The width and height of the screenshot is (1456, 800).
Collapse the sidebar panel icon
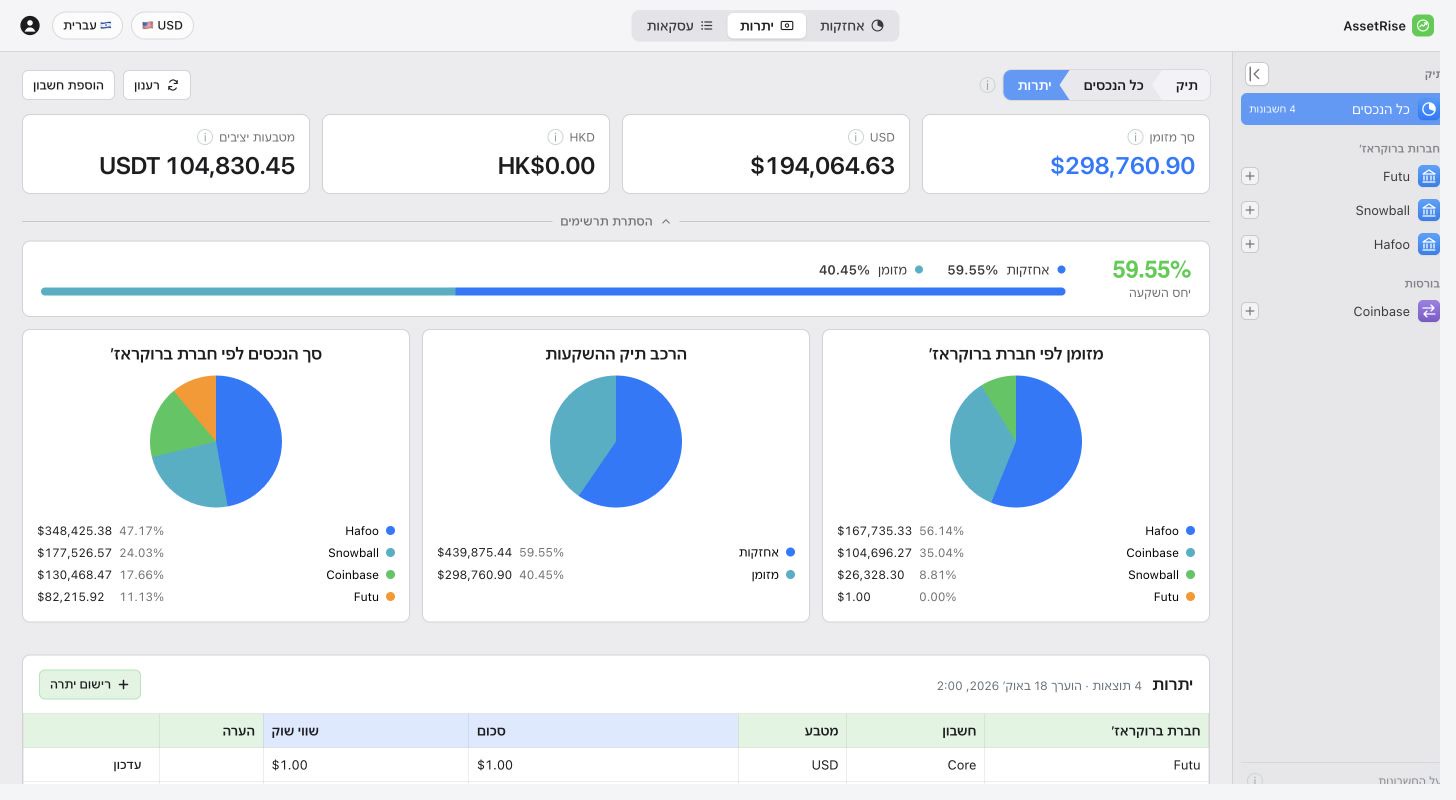(x=1257, y=74)
